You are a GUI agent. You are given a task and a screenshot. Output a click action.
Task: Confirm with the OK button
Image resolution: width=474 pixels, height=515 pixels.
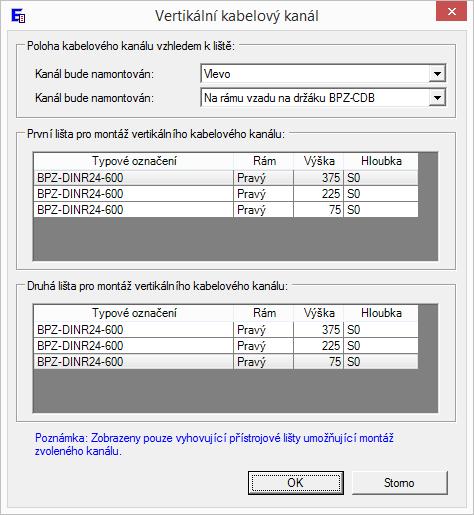(x=296, y=483)
